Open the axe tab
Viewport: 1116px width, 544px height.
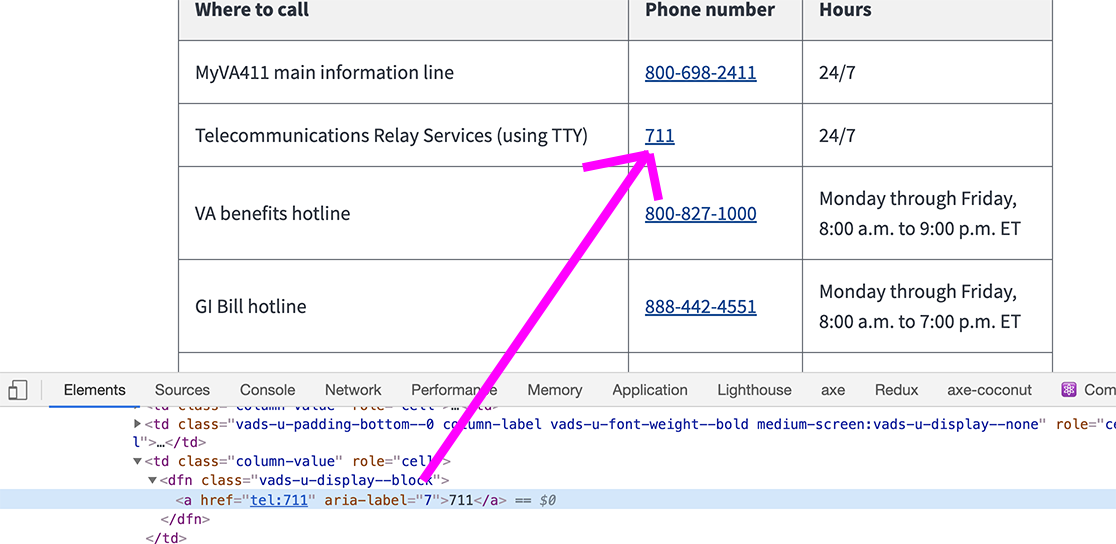833,389
